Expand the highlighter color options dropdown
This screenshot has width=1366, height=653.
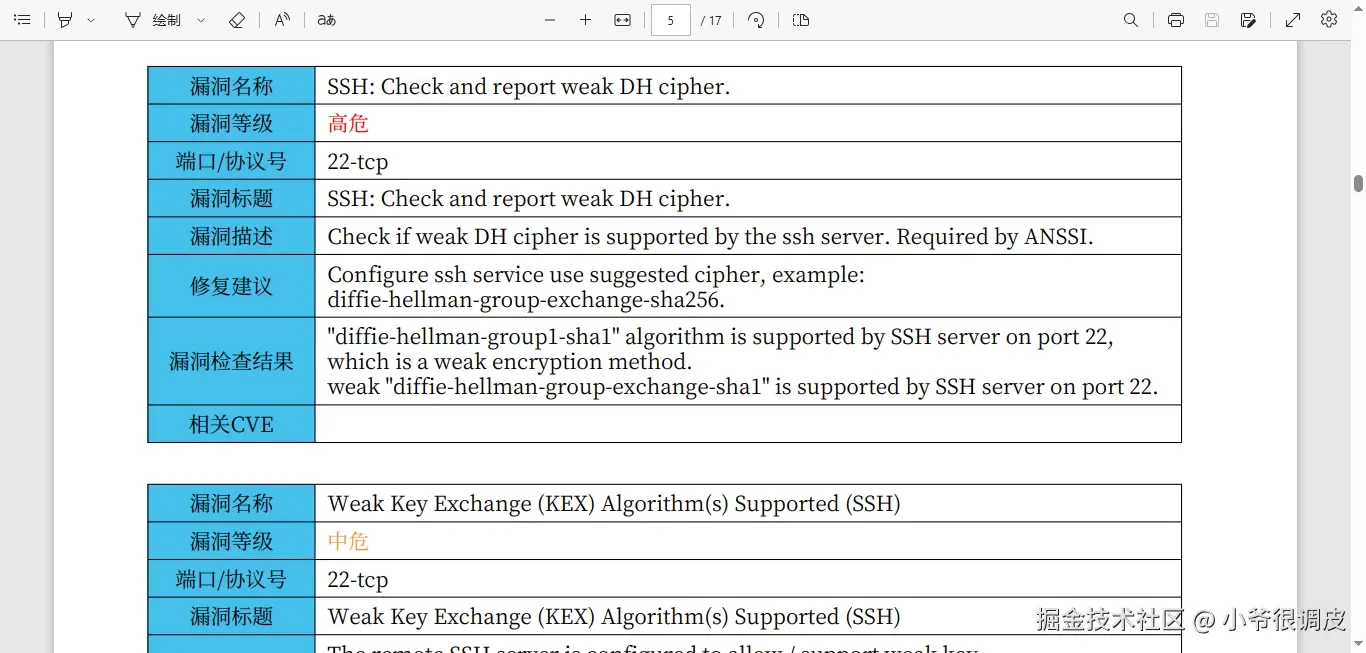coord(91,20)
